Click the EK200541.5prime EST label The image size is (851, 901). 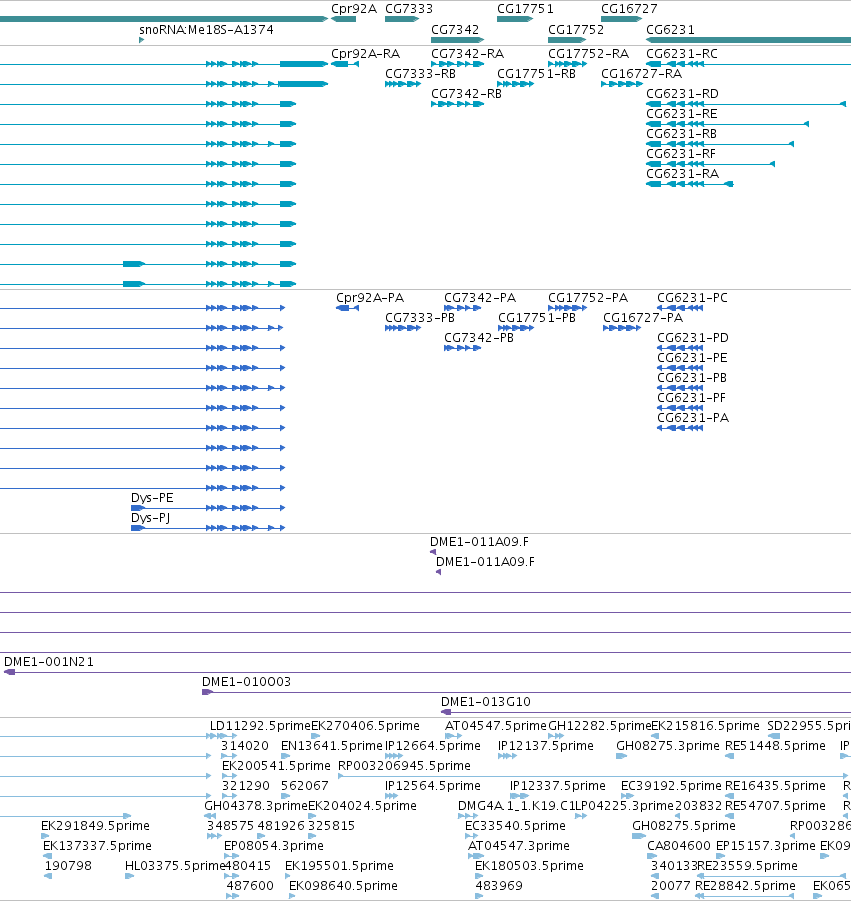pyautogui.click(x=276, y=765)
